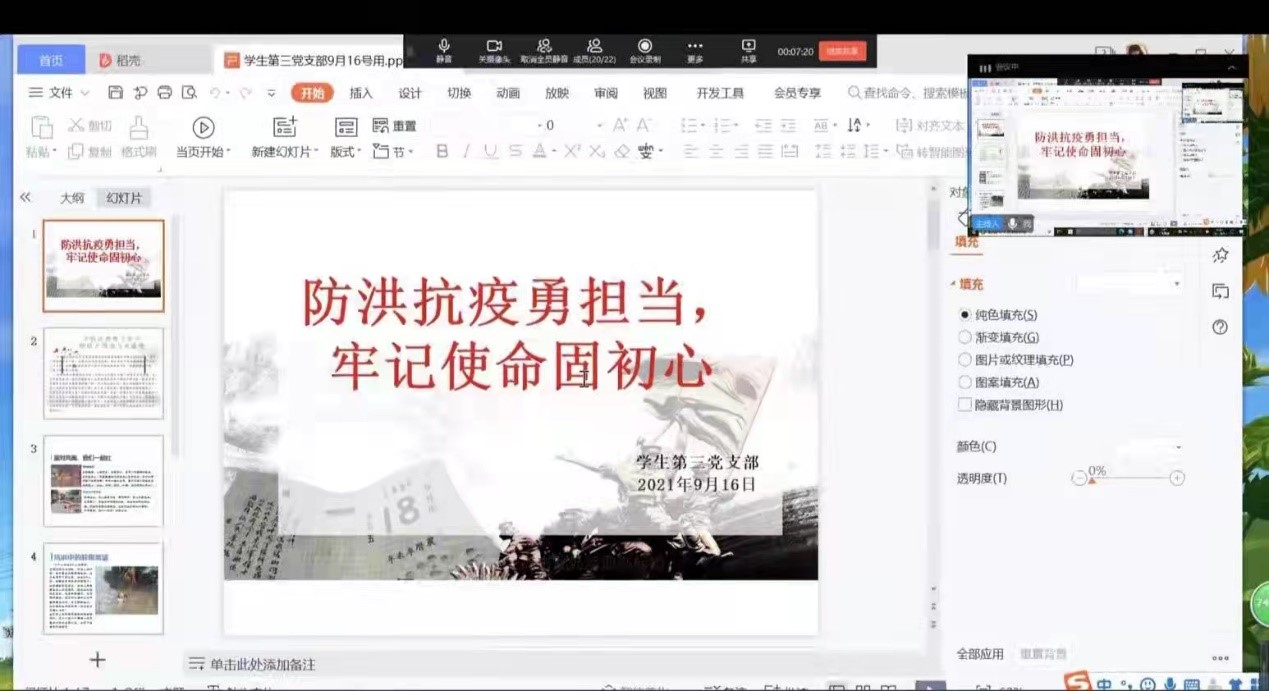Click the transparency slider handle
The width and height of the screenshot is (1269, 691).
pyautogui.click(x=1092, y=480)
